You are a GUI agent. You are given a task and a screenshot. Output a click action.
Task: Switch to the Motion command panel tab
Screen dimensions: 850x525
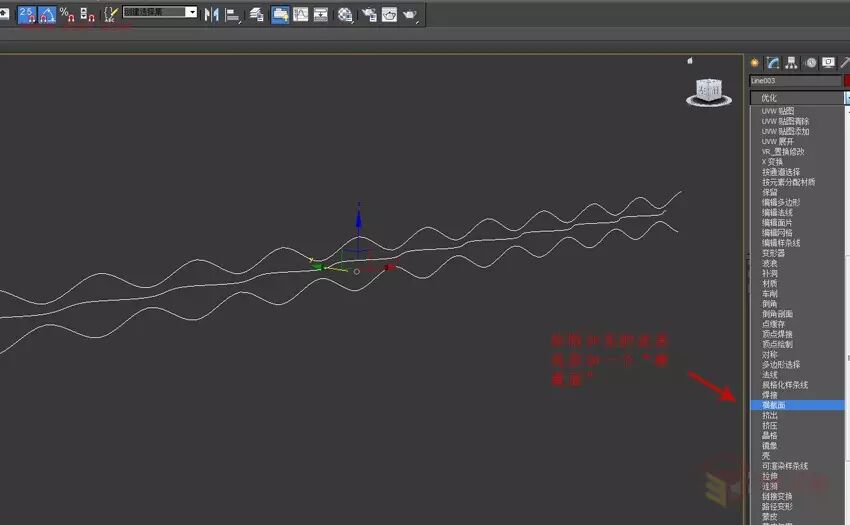pos(810,63)
